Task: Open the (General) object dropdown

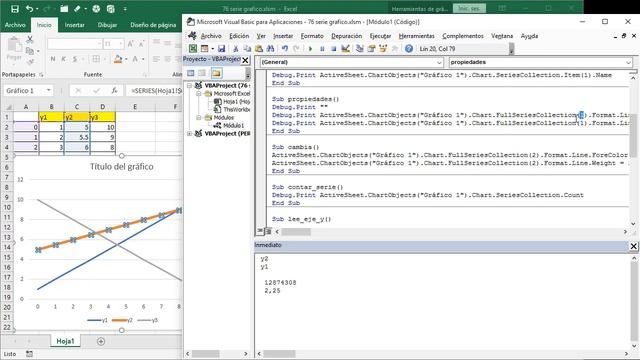Action: [439, 62]
